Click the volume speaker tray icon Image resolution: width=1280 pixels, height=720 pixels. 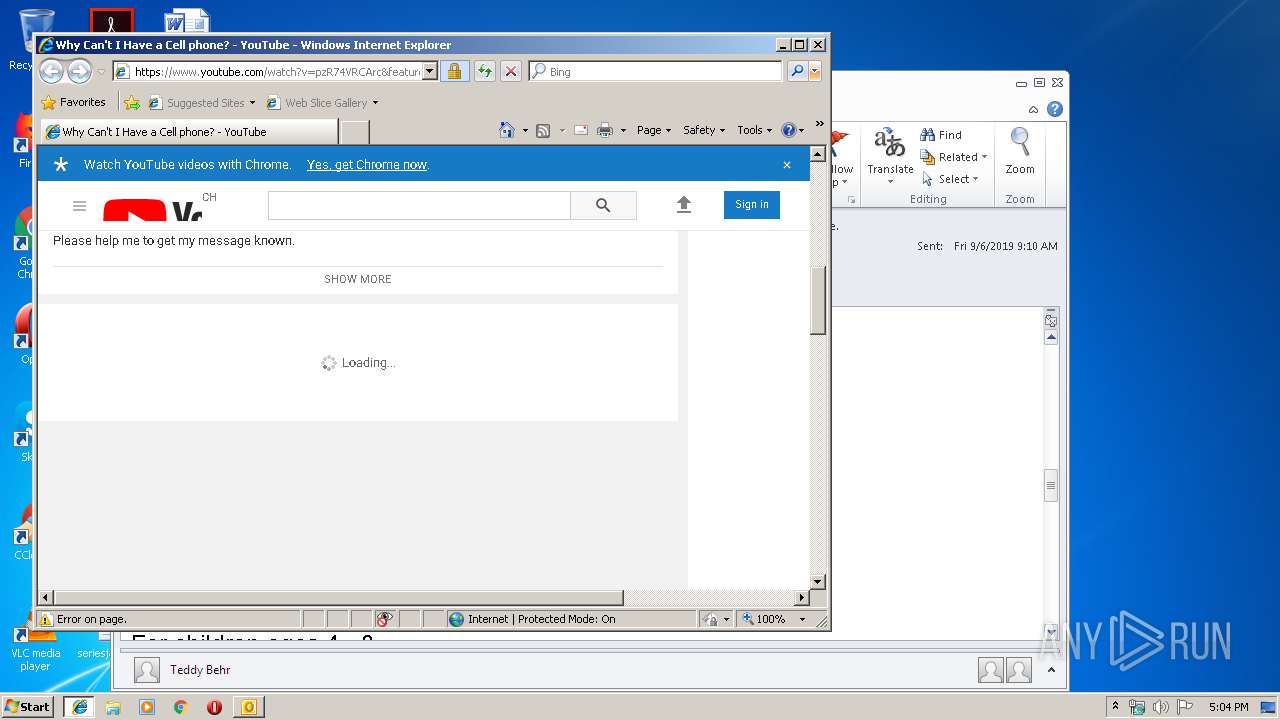[x=1161, y=707]
